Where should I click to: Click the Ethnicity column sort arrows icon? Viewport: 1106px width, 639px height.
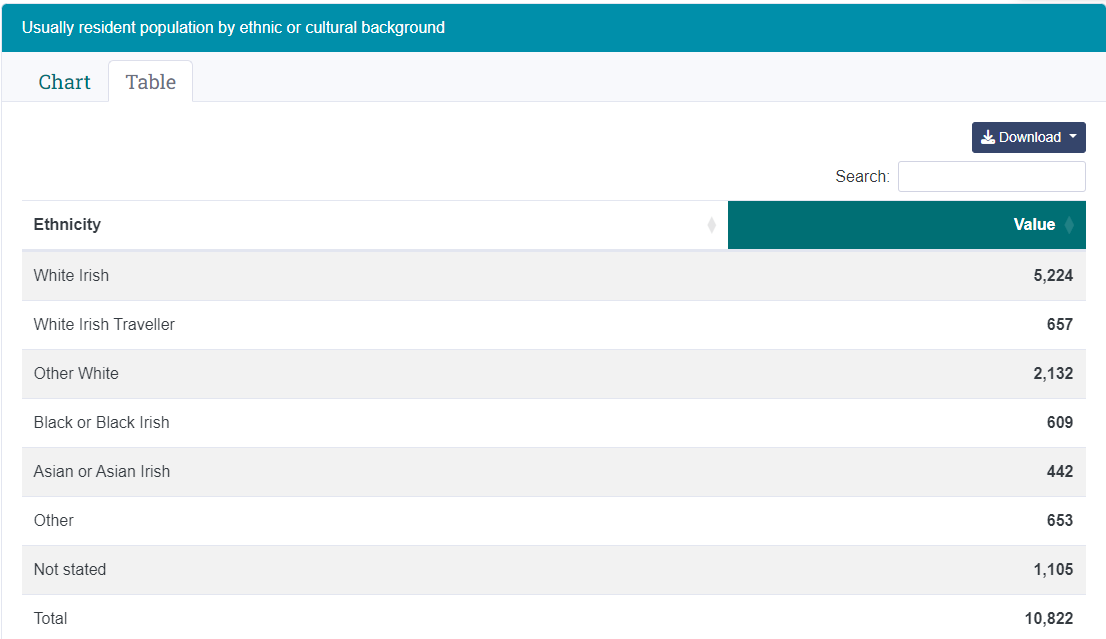(x=712, y=224)
